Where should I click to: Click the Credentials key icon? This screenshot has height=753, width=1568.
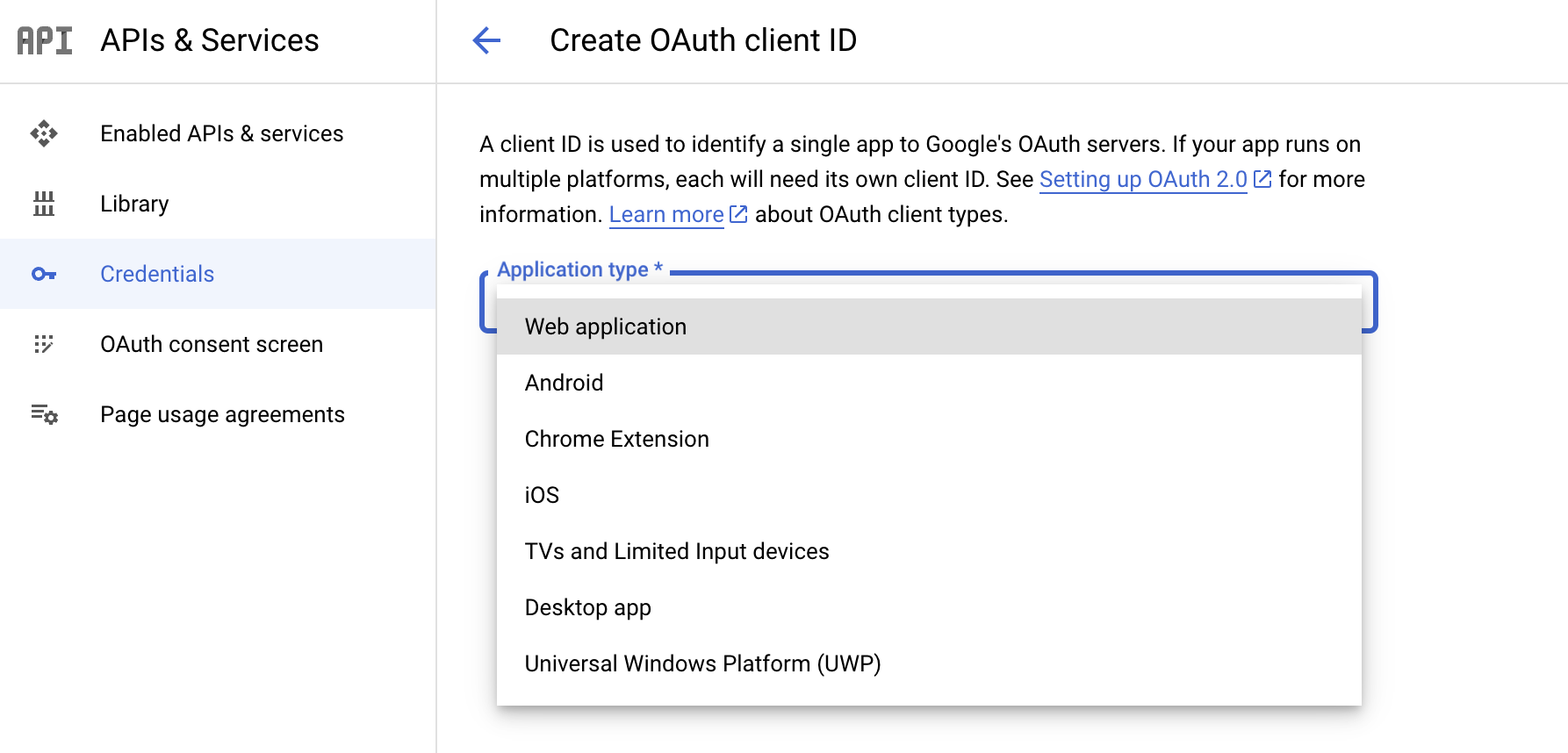(44, 274)
